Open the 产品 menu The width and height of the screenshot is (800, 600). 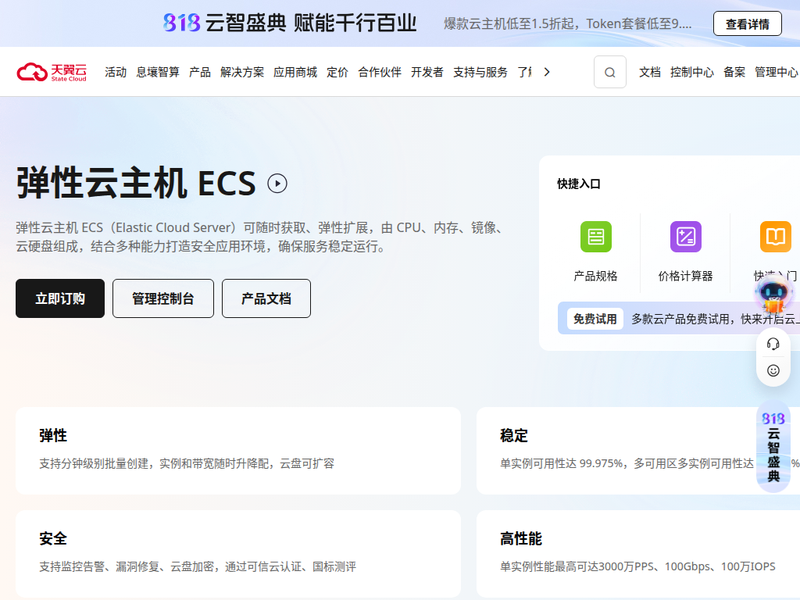(199, 72)
